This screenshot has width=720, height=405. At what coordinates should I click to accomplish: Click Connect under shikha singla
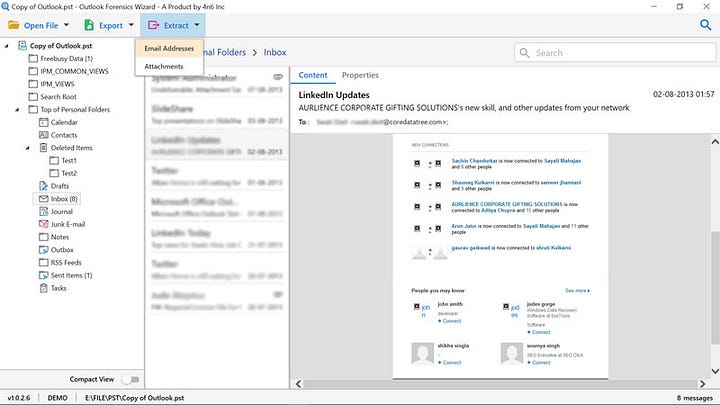tap(451, 362)
